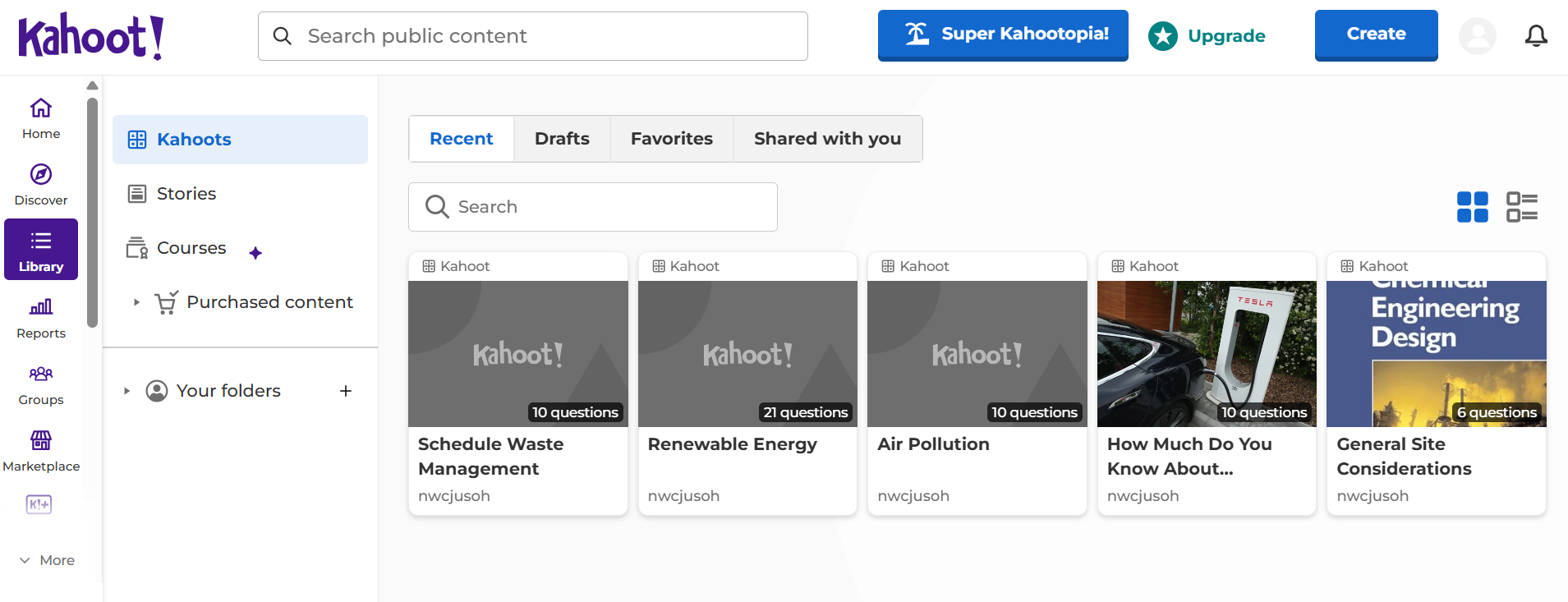Click the magnifier icon in the library search

coord(437,207)
